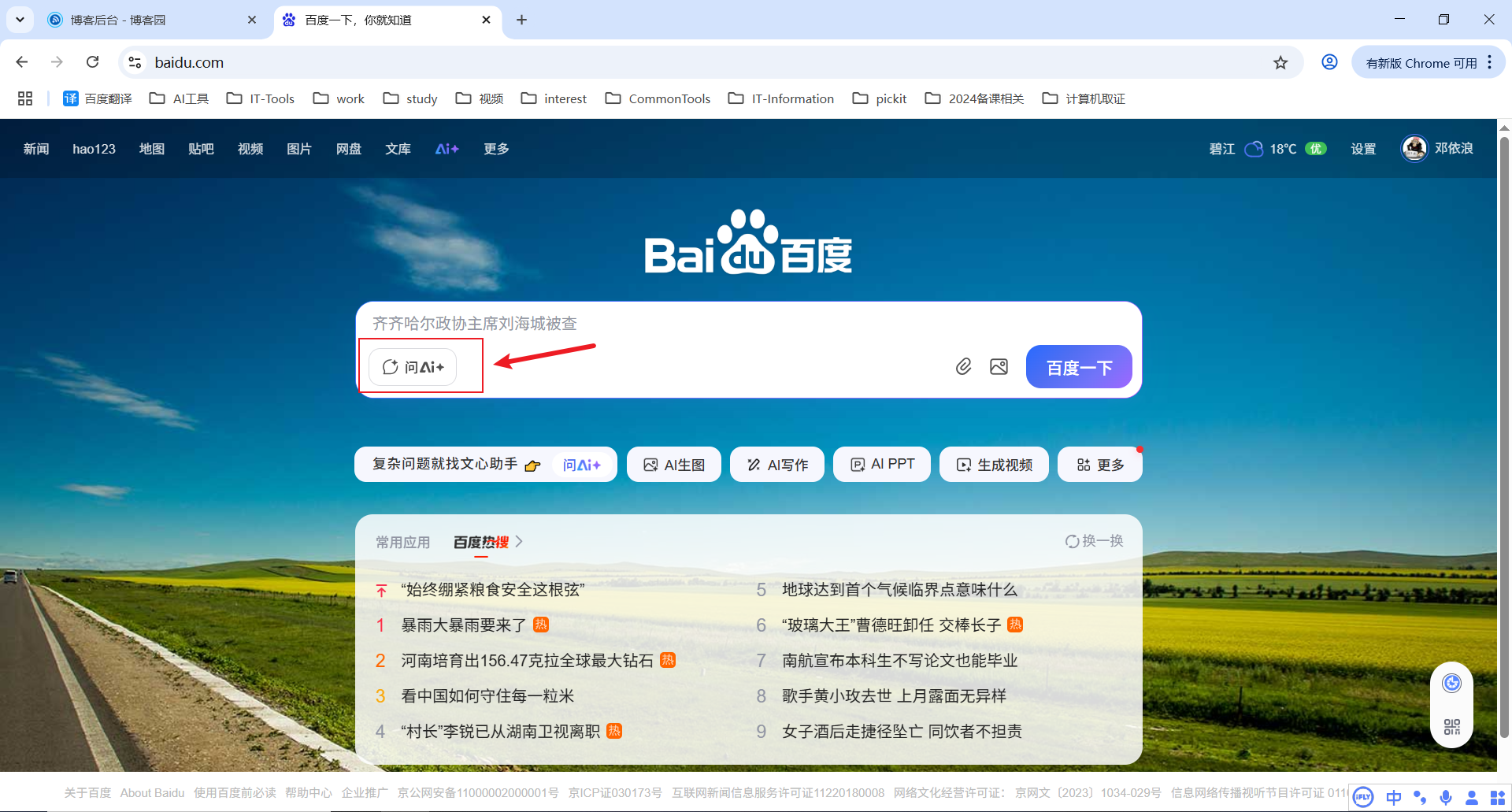The width and height of the screenshot is (1512, 812).
Task: Open topic 女子酒后走捷径坠亡 同饮者不担责
Action: pyautogui.click(x=902, y=732)
